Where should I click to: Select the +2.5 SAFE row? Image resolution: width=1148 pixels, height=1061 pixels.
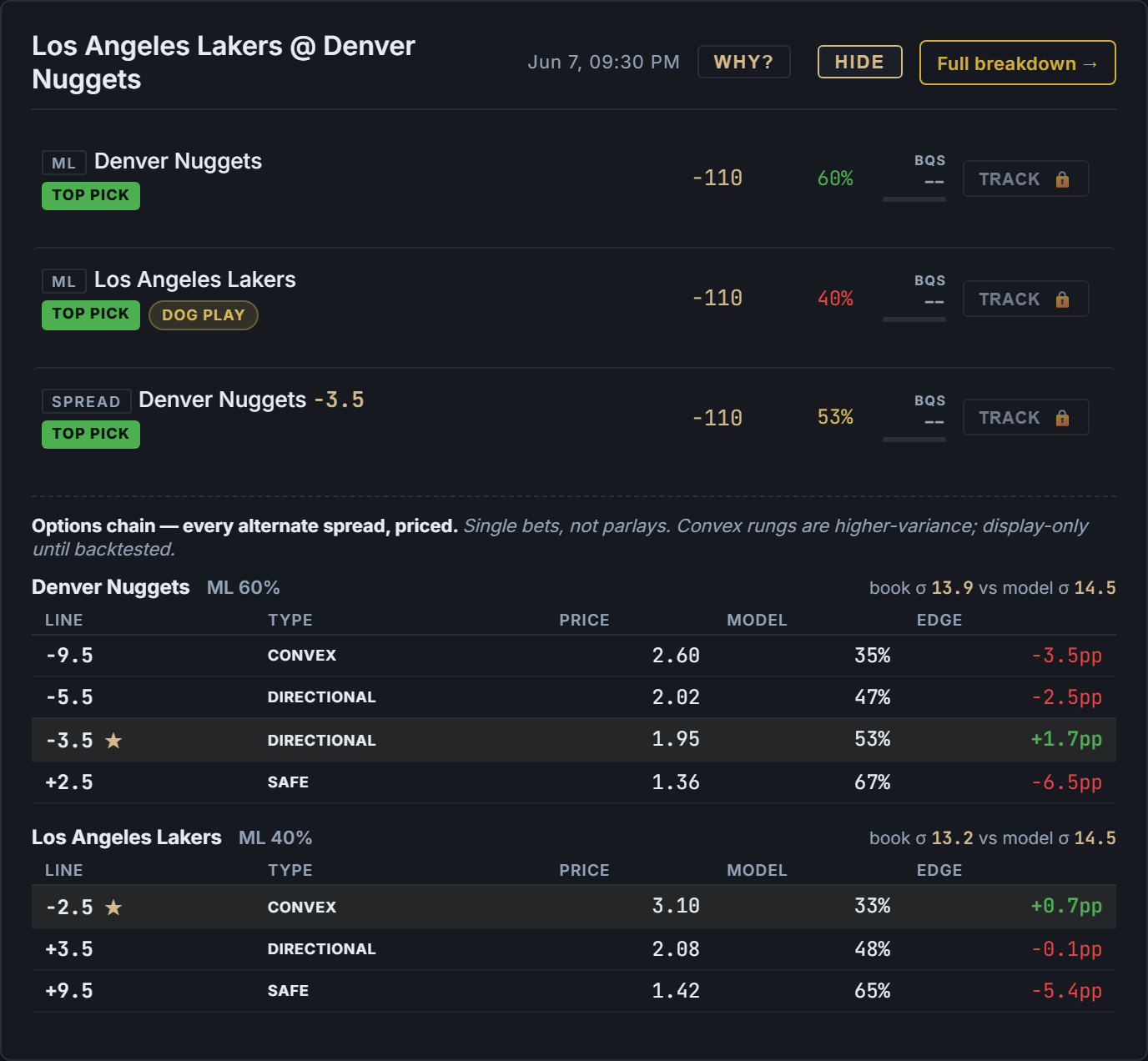[574, 782]
